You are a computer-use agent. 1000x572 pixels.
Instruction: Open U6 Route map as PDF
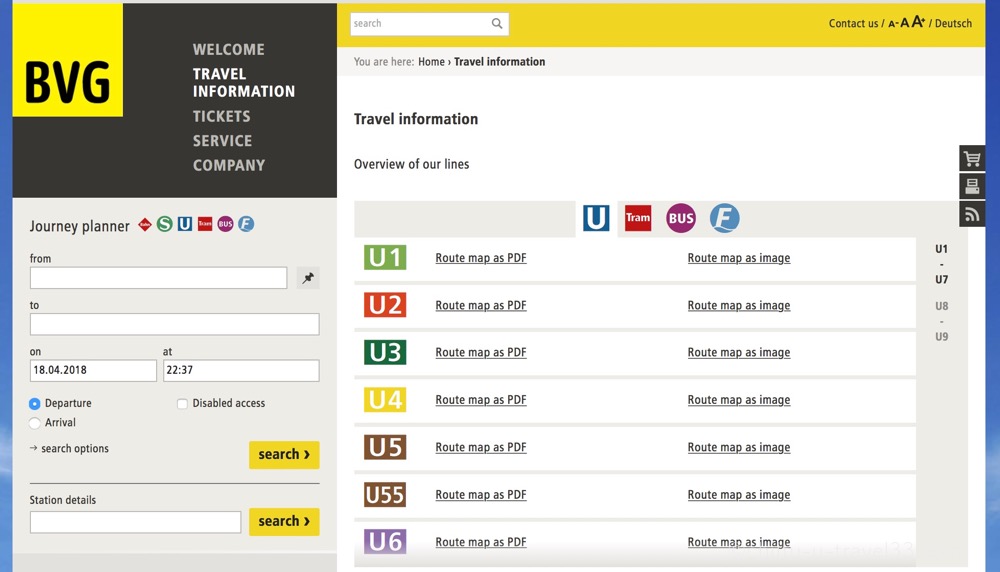tap(481, 542)
